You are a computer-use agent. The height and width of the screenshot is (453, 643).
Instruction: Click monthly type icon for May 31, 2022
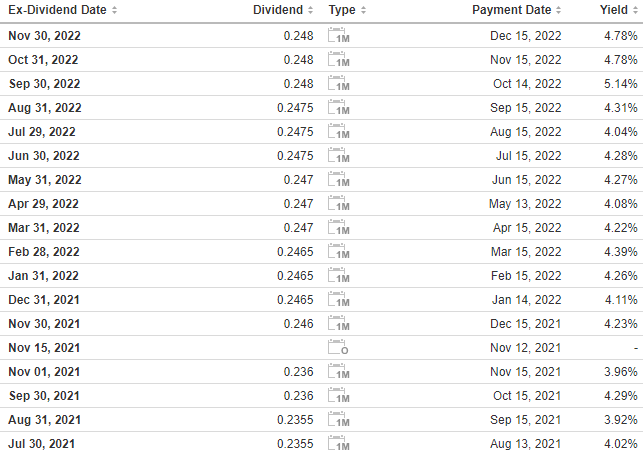point(339,180)
